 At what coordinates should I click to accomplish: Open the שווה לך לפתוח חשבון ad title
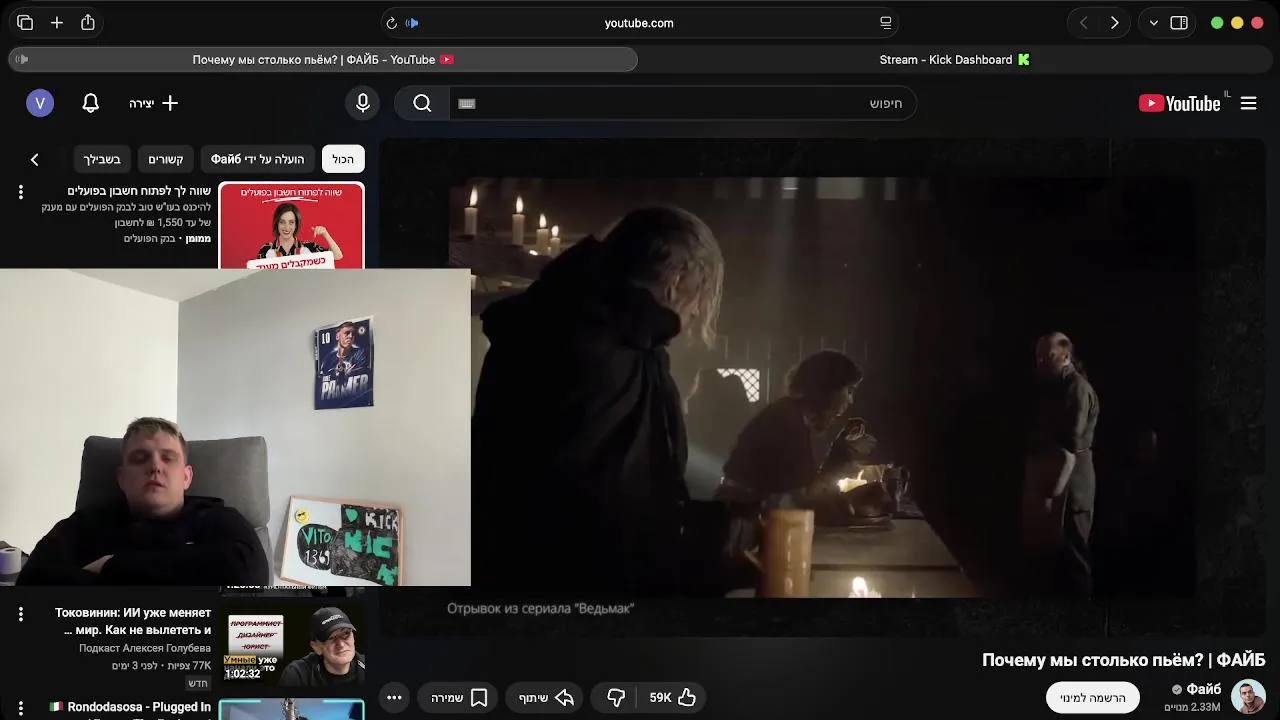tap(139, 191)
